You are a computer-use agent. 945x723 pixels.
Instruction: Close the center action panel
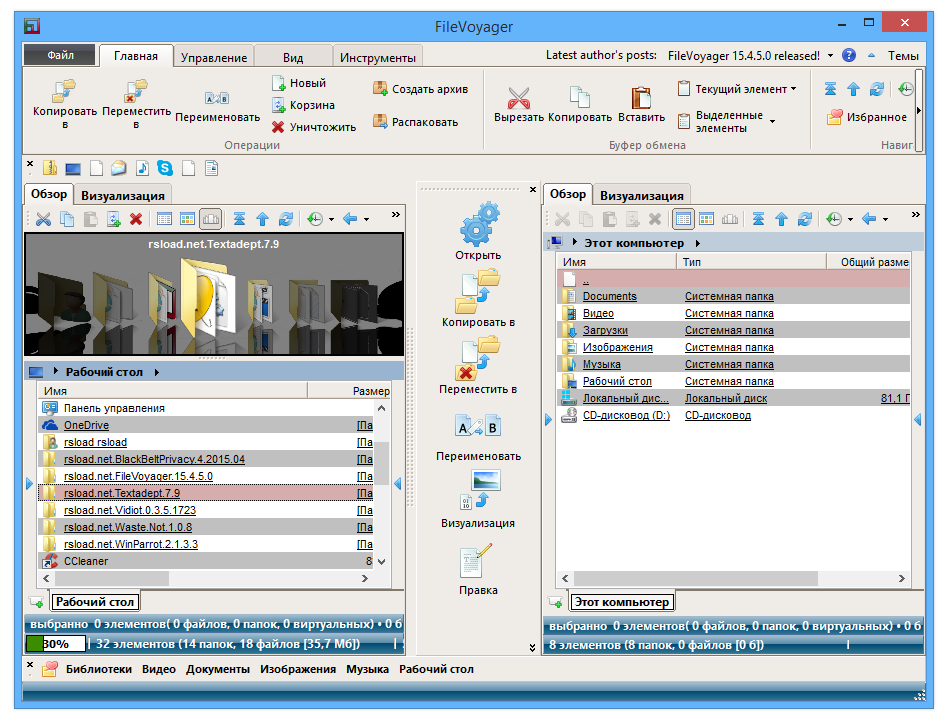(533, 190)
